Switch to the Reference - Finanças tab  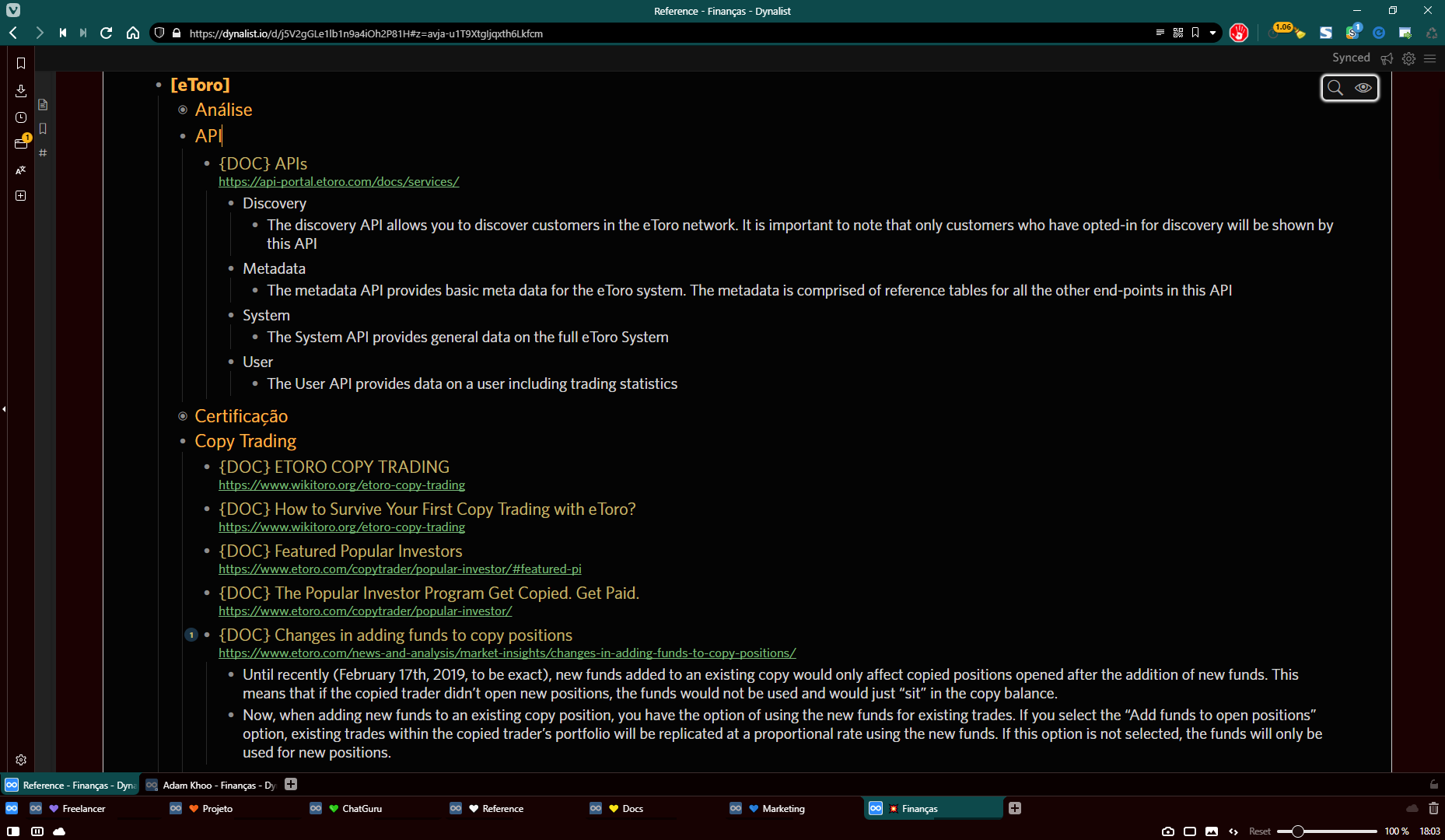pos(70,785)
